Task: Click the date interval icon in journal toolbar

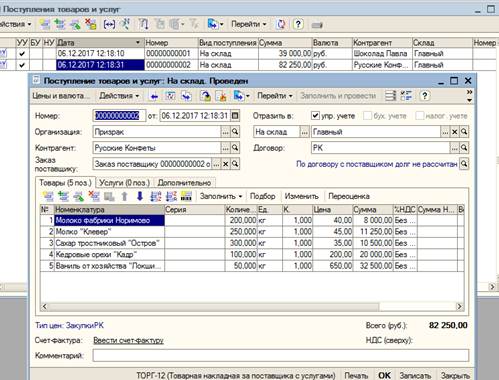Action: point(109,24)
